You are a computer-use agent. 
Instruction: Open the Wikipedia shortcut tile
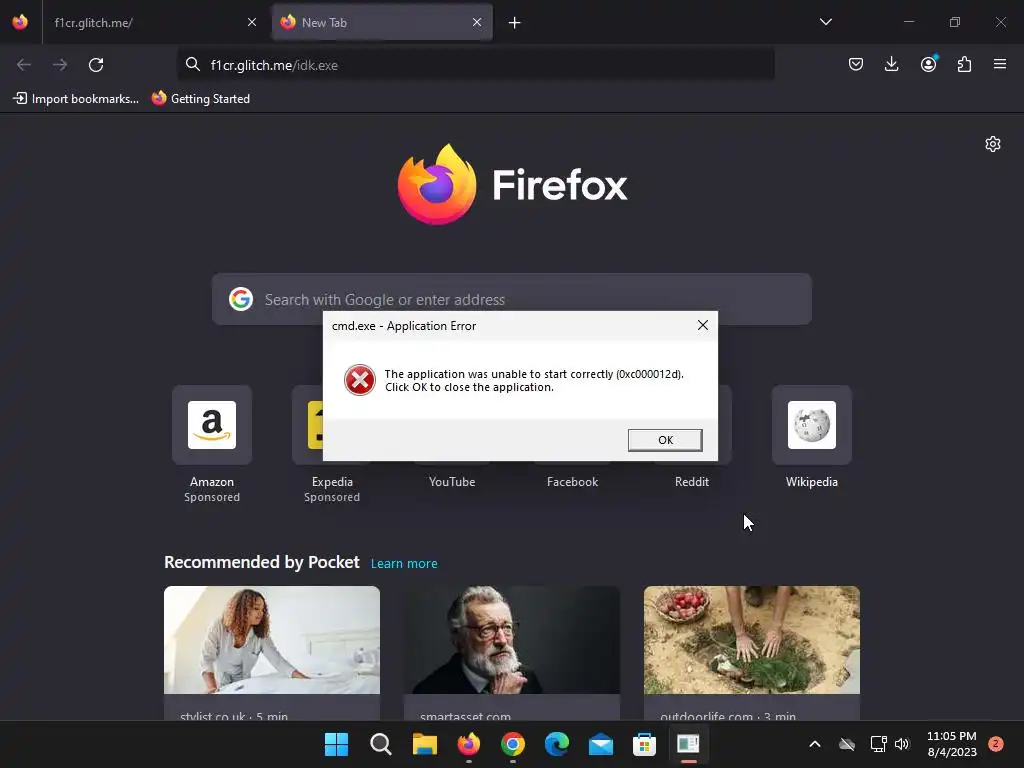pos(812,425)
